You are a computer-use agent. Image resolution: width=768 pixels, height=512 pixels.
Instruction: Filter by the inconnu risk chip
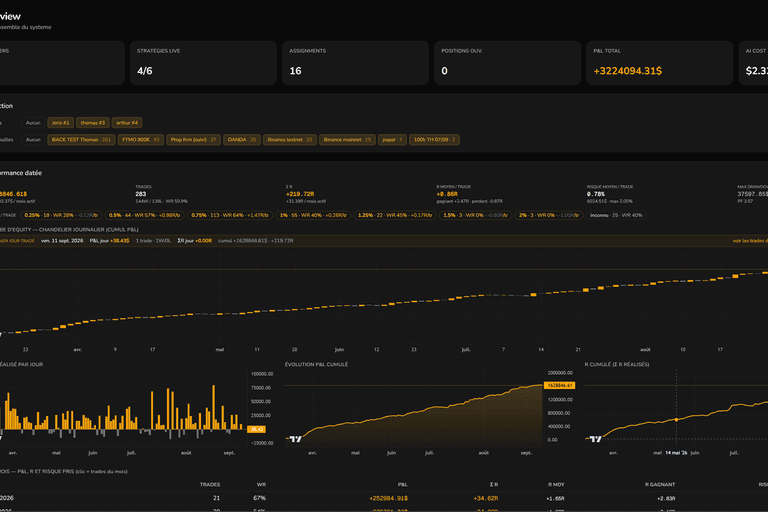[616, 215]
